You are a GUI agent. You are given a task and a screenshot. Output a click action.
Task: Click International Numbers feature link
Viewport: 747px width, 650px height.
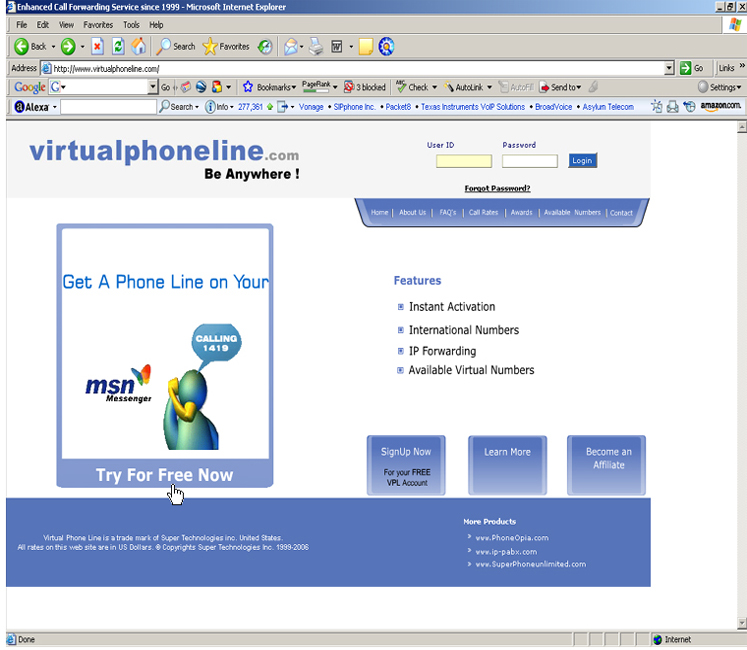click(464, 330)
